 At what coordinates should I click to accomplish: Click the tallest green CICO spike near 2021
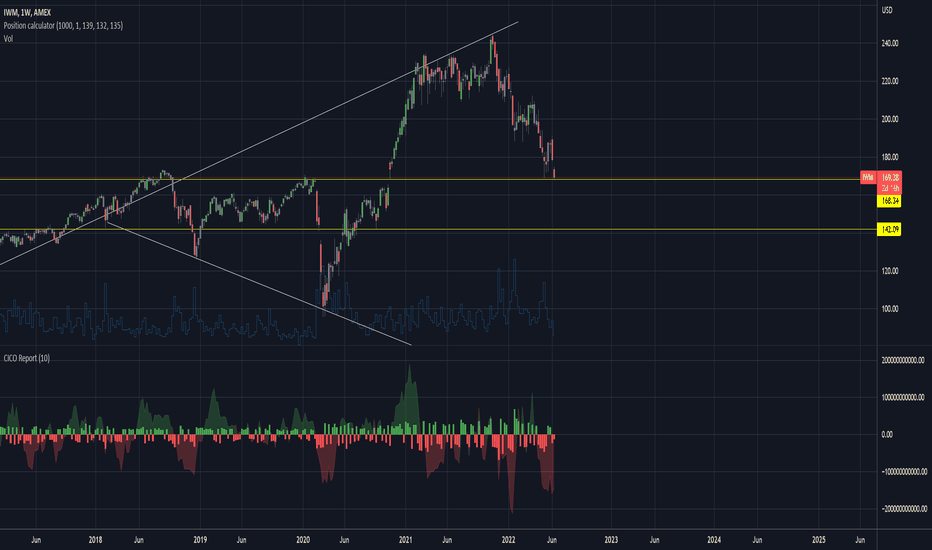409,398
